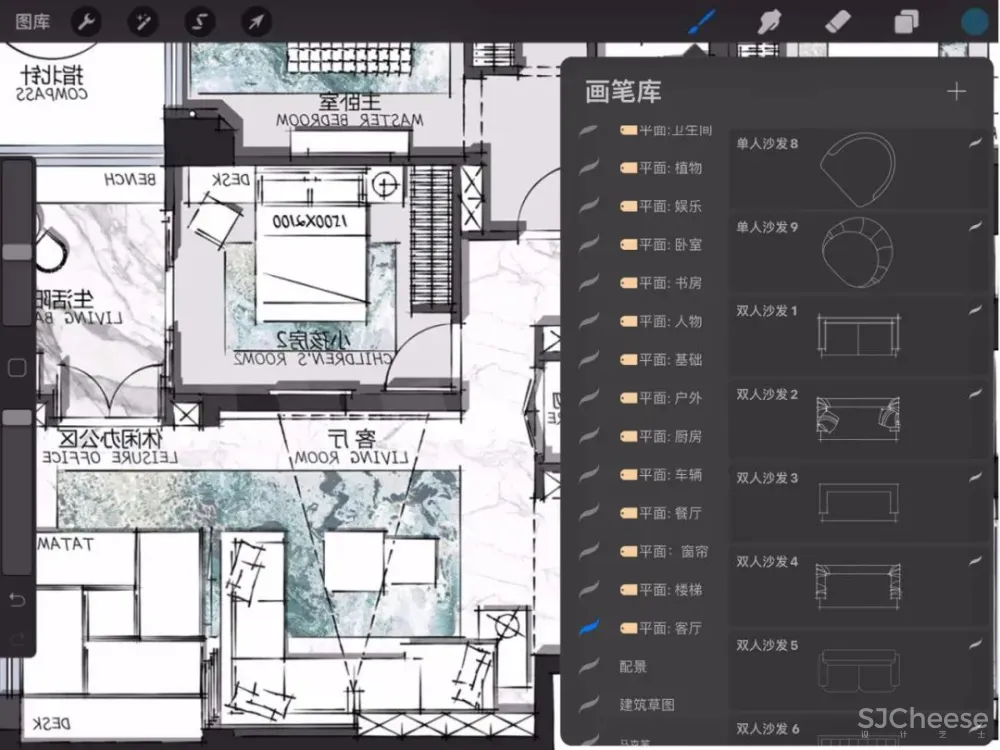This screenshot has height=750, width=1000.
Task: Tap the square modifier button in sidebar
Action: pos(17,367)
